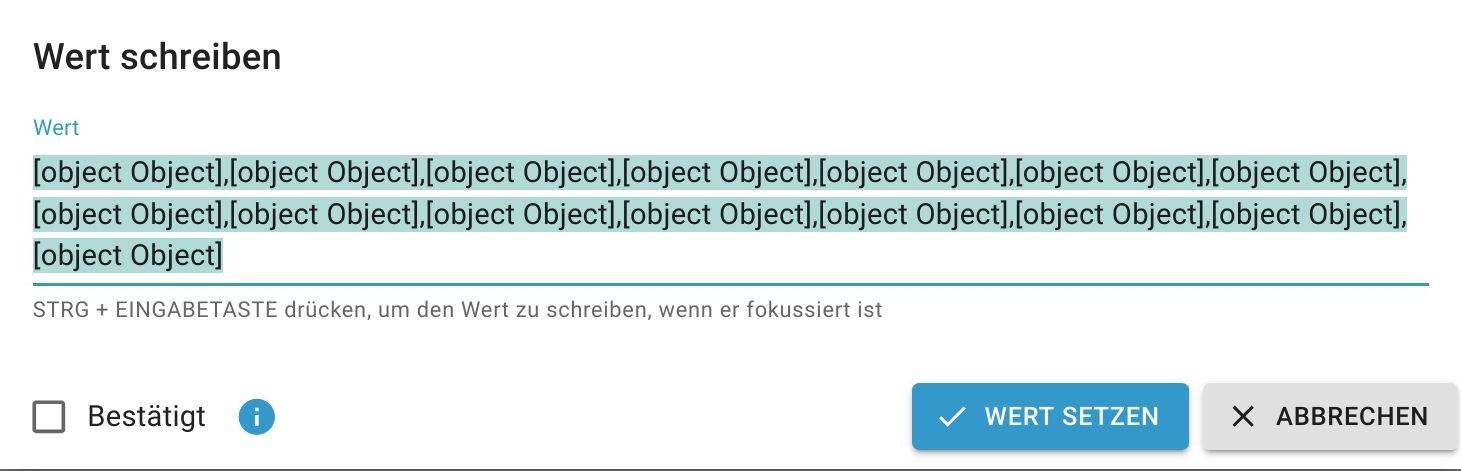Click the last entry on the first line
This screenshot has height=471, width=1461.
[1304, 173]
